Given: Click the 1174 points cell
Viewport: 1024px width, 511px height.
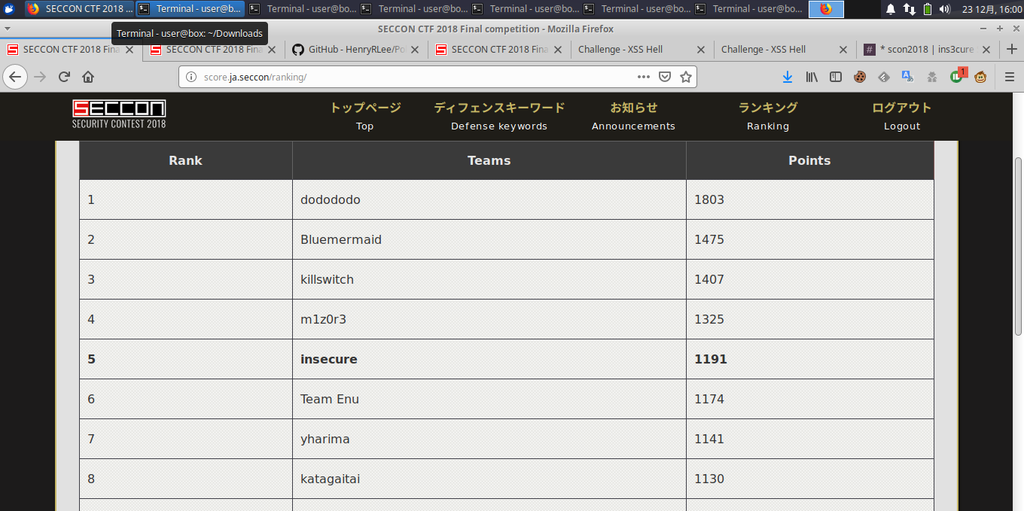Looking at the screenshot, I should click(810, 399).
